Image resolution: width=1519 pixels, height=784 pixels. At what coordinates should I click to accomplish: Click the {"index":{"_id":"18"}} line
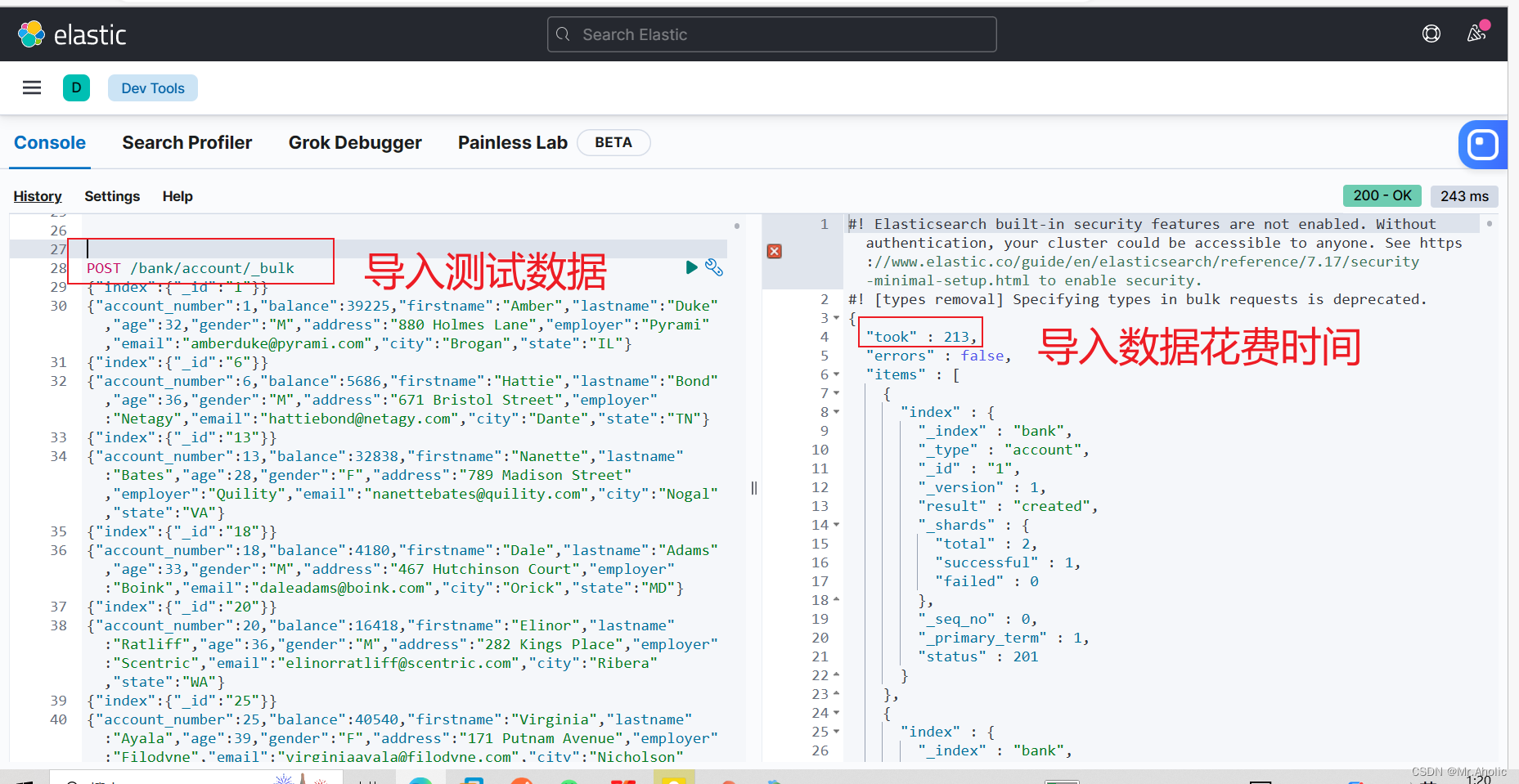[182, 531]
